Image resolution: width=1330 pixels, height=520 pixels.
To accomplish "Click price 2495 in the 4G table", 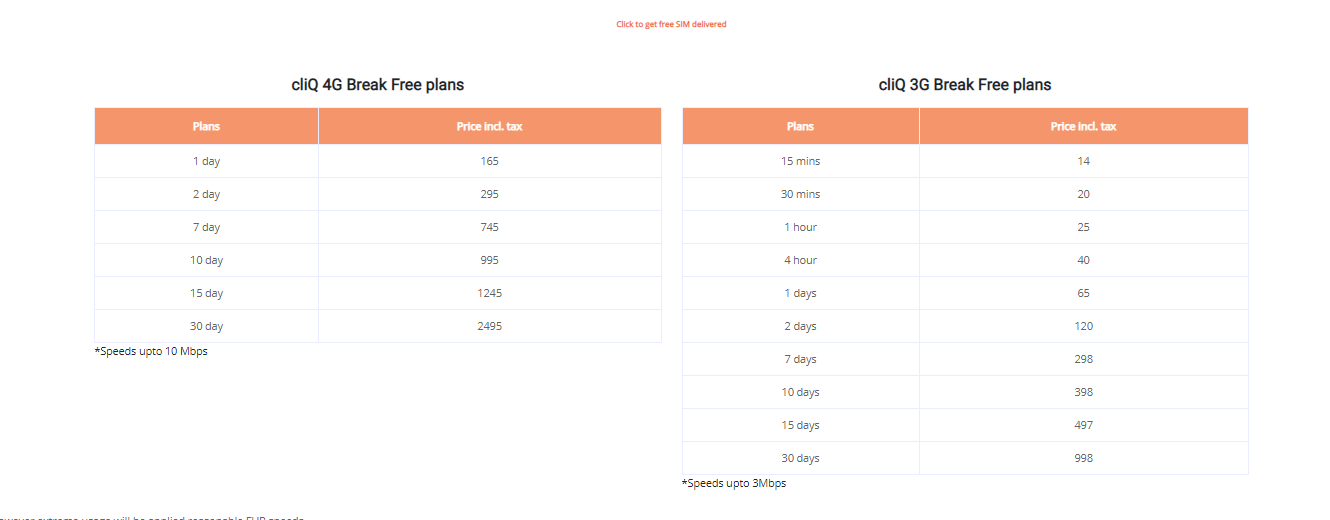I will pos(489,326).
